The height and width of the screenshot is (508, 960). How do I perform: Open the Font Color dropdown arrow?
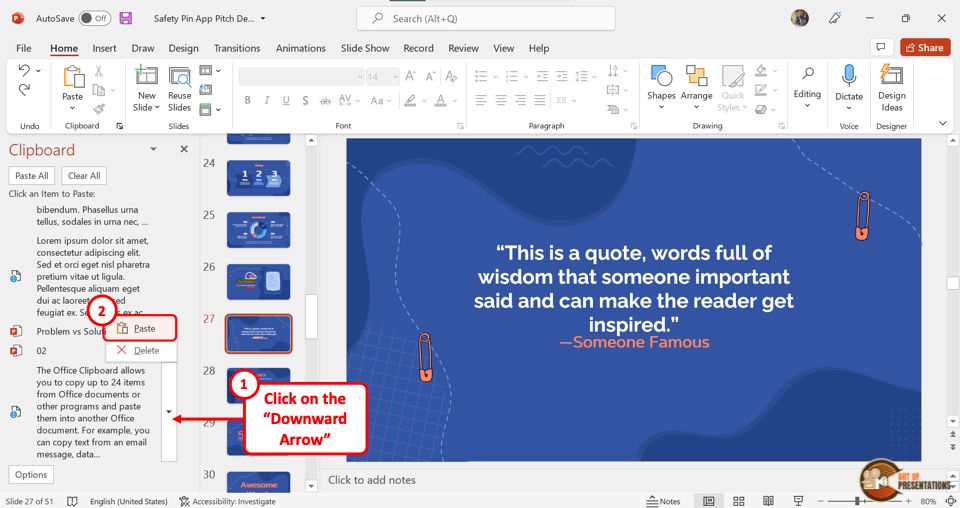[x=455, y=100]
